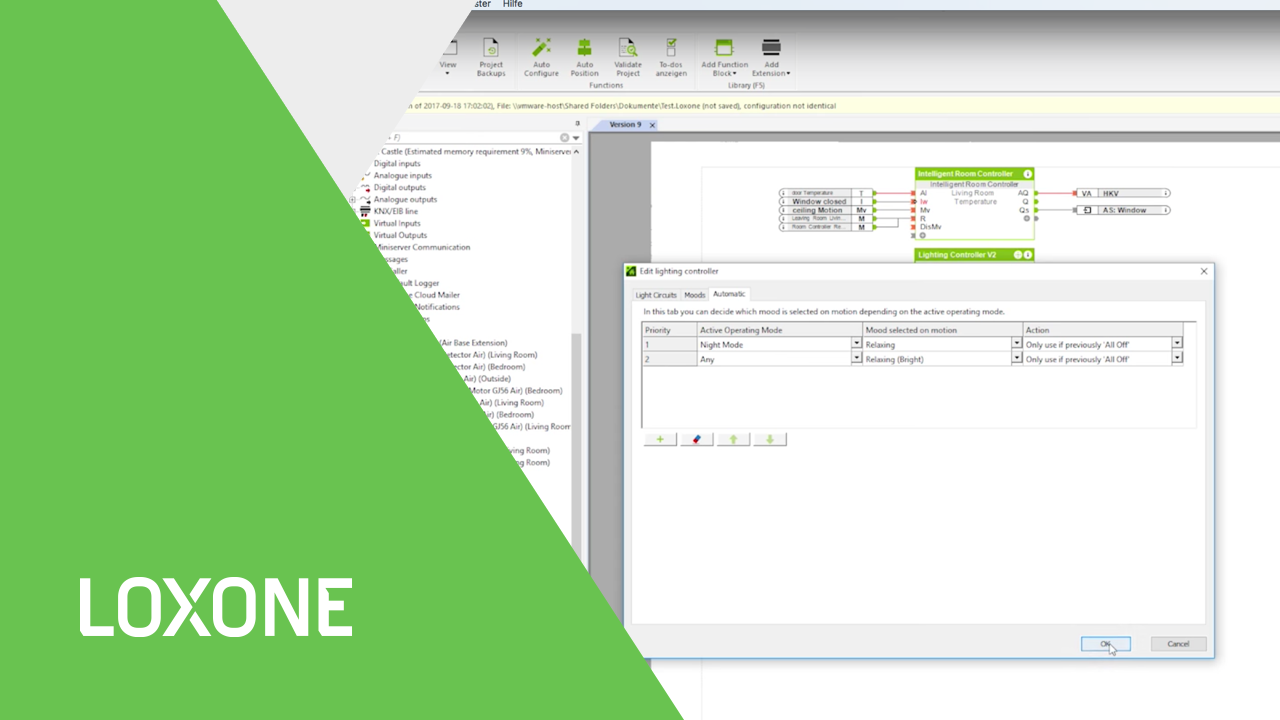Move priority down with the green down arrow
This screenshot has width=1280, height=720.
[769, 439]
